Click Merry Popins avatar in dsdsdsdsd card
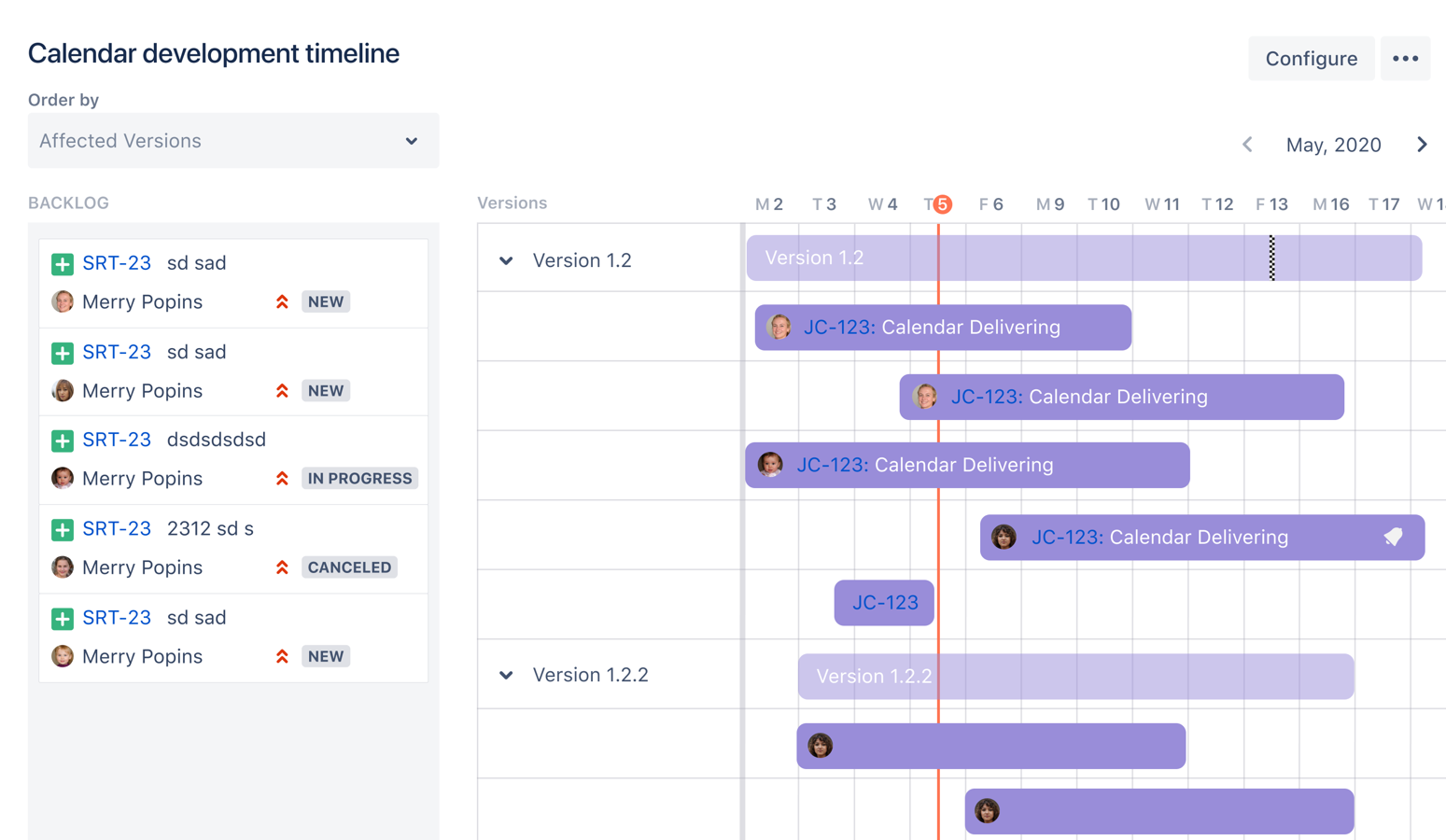Image resolution: width=1446 pixels, height=840 pixels. (x=63, y=478)
